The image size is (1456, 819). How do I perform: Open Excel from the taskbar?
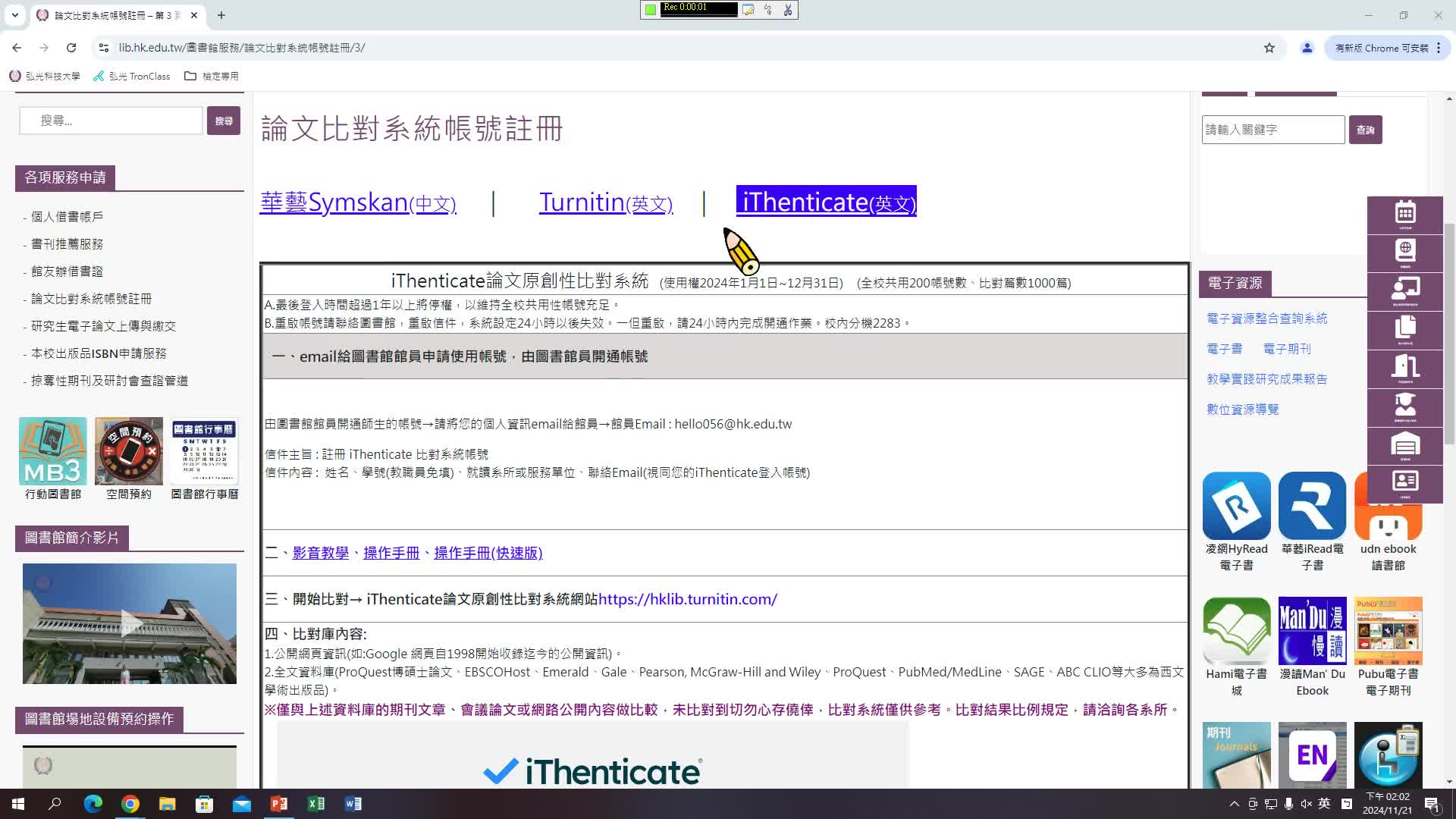[x=316, y=804]
